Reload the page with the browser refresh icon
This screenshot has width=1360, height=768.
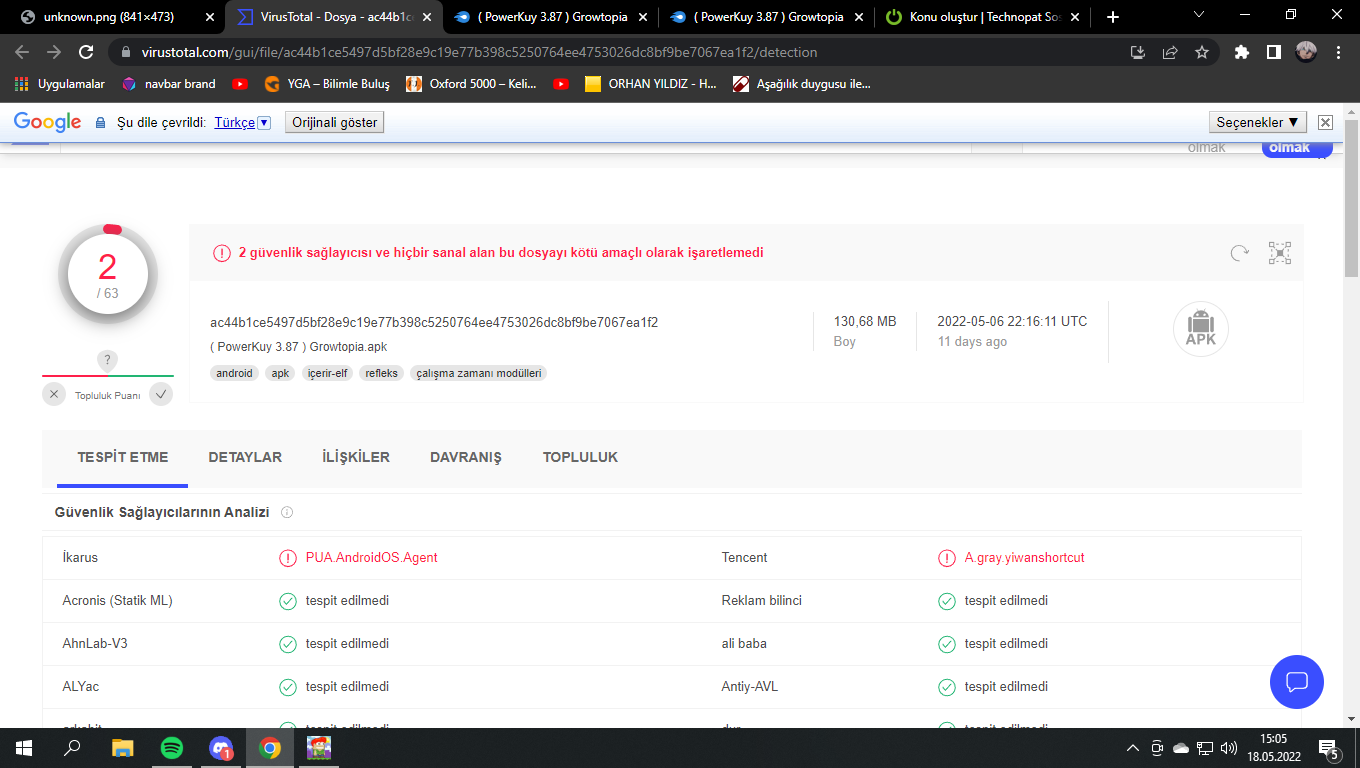coord(86,52)
